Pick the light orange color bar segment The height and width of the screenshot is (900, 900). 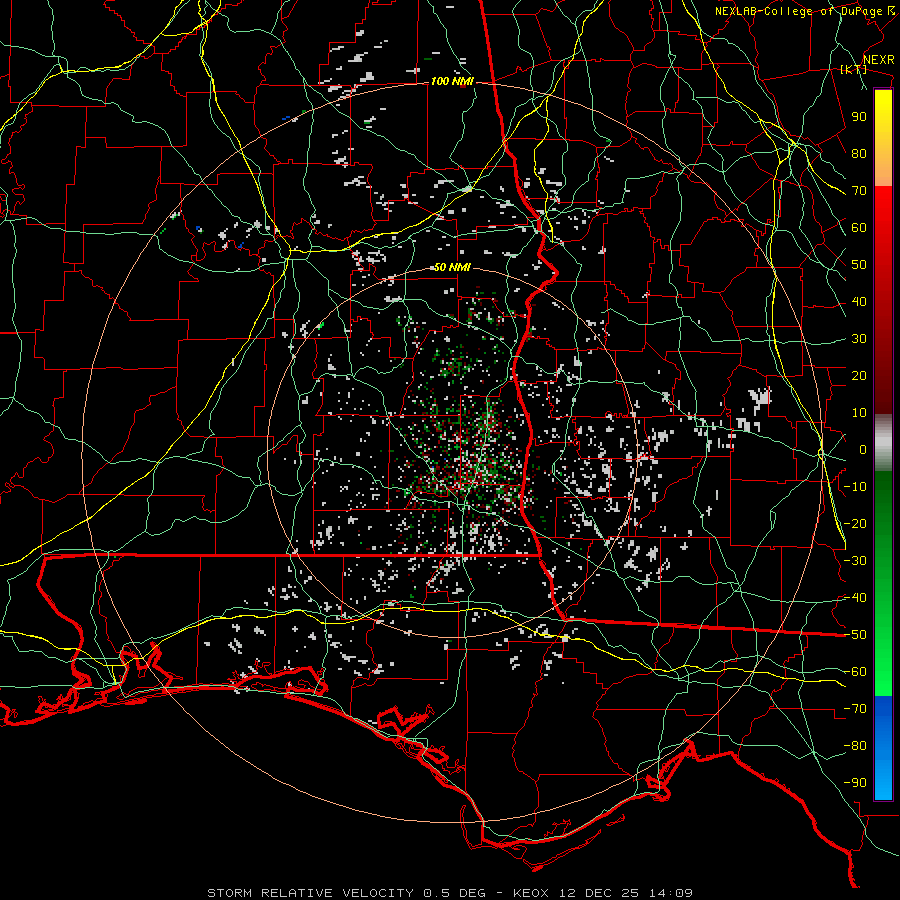(883, 169)
